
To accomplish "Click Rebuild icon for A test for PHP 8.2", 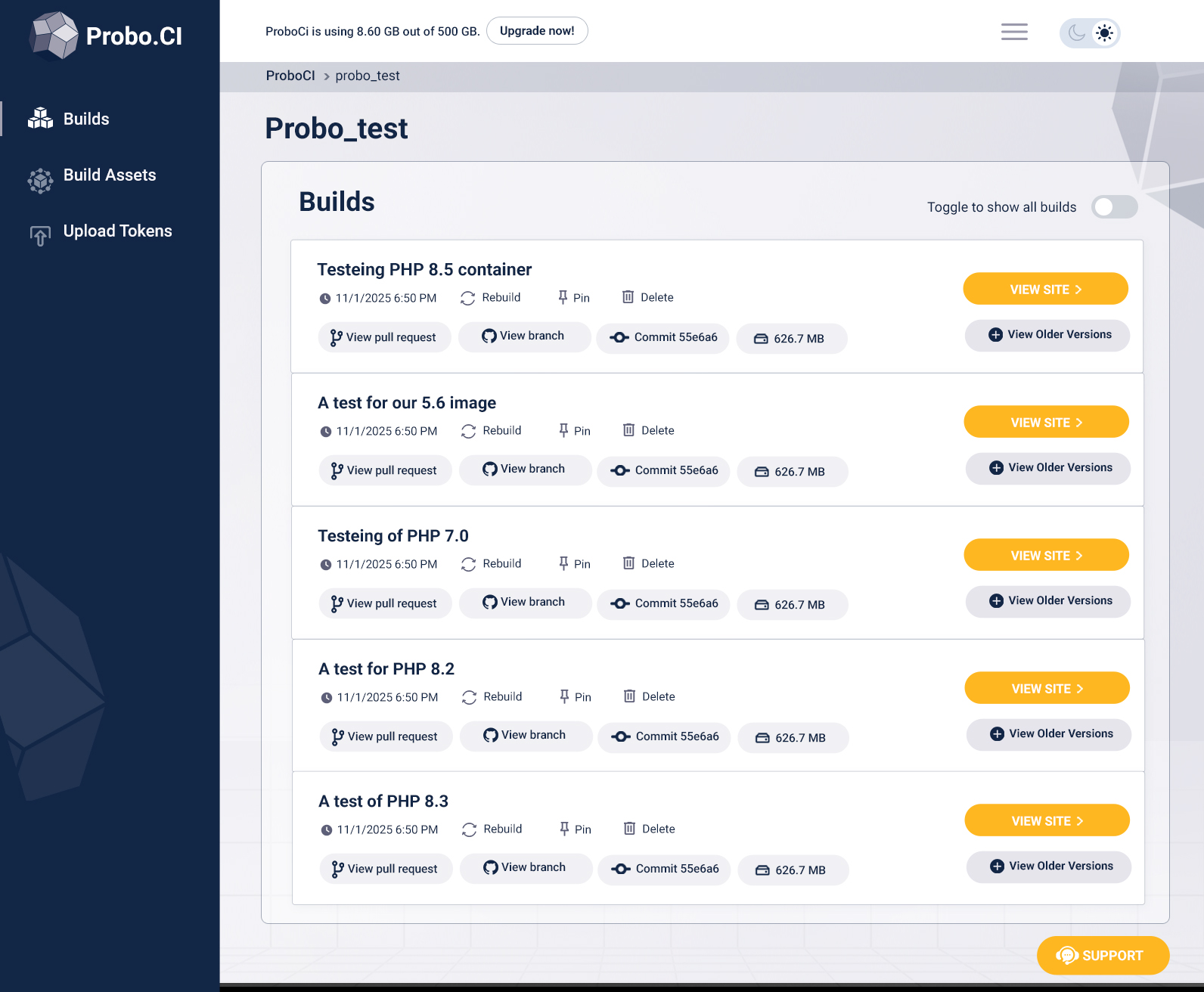I will click(470, 697).
